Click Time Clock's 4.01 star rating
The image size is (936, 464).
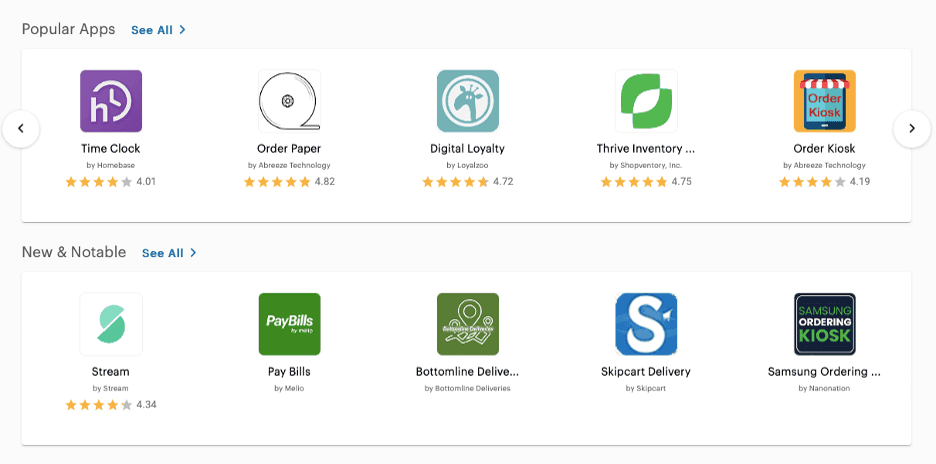coord(111,182)
